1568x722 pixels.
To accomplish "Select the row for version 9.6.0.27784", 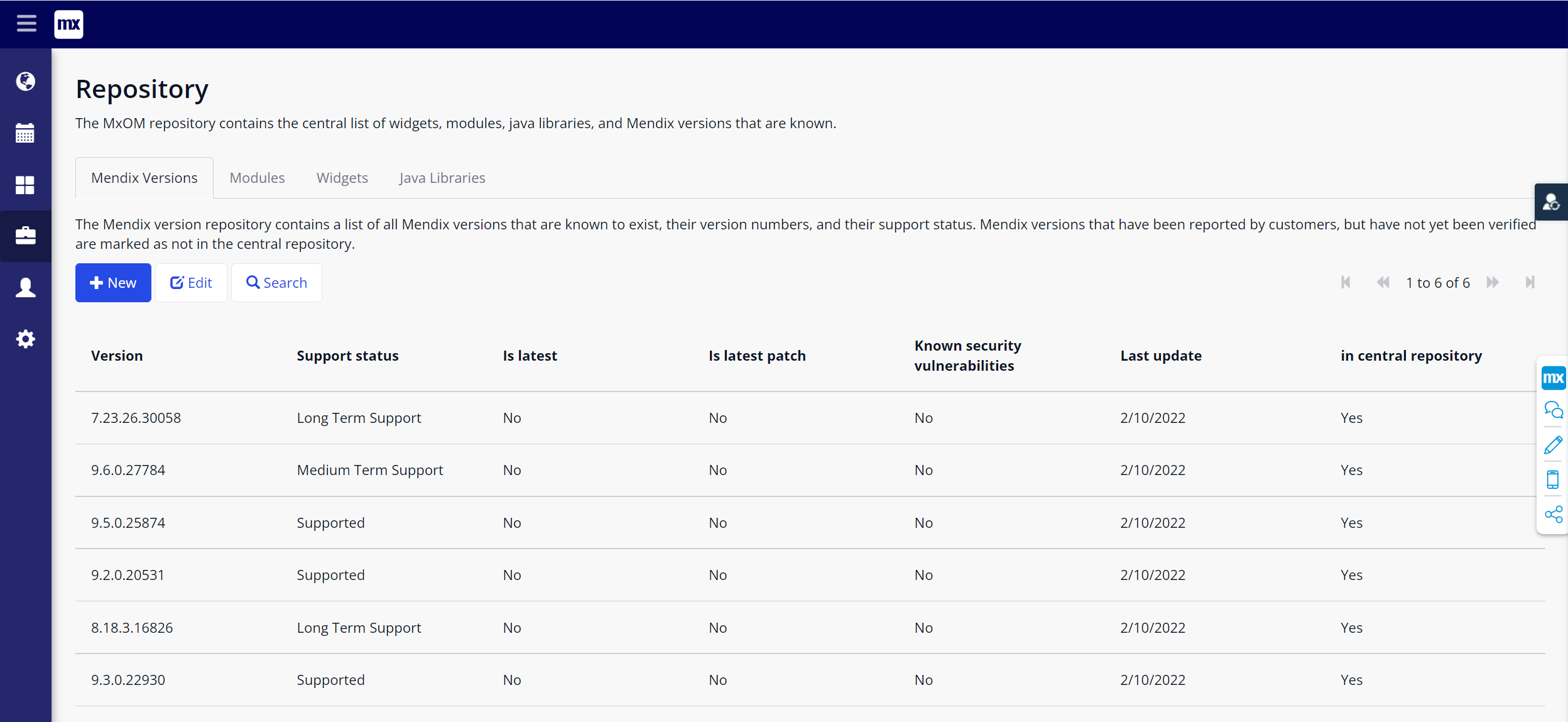I will pos(128,470).
